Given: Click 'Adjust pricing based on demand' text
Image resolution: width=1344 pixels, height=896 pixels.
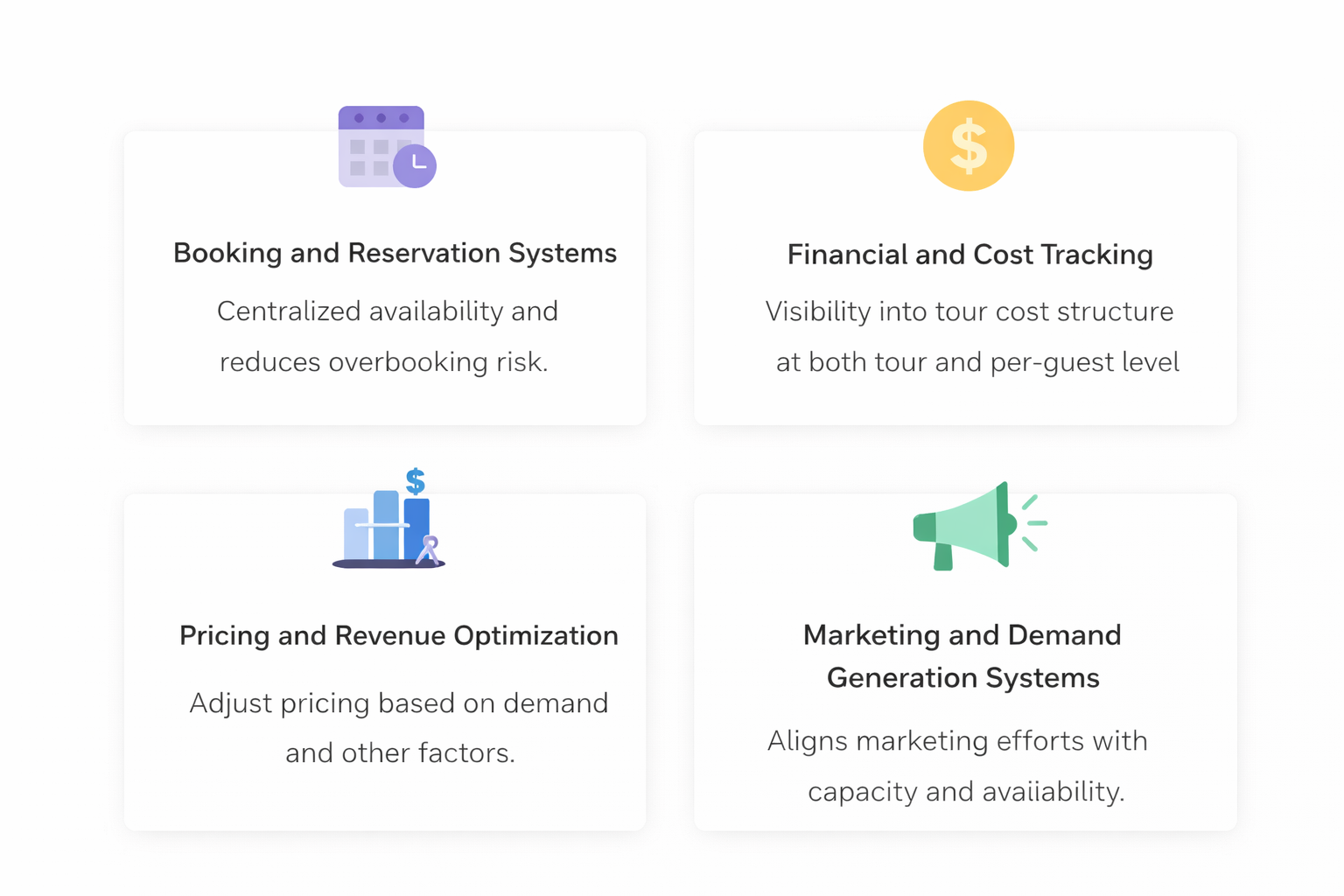Looking at the screenshot, I should pos(399,703).
